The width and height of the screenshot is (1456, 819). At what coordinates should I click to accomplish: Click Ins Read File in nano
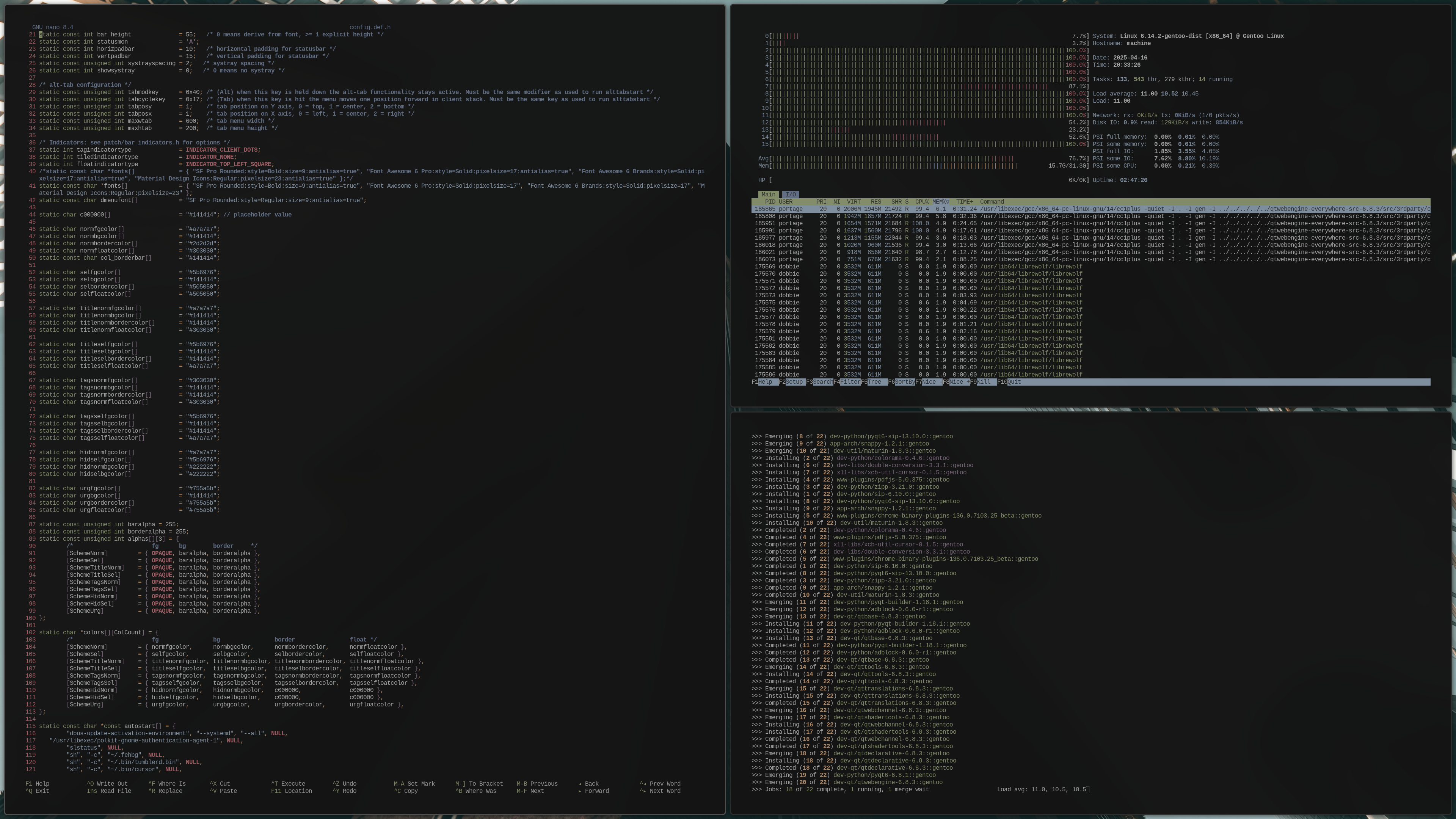tap(109, 791)
